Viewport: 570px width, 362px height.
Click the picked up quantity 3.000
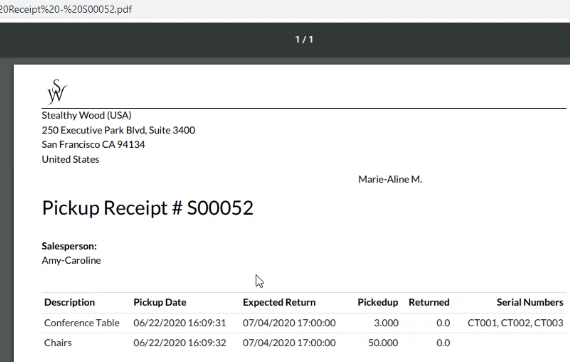pyautogui.click(x=386, y=323)
